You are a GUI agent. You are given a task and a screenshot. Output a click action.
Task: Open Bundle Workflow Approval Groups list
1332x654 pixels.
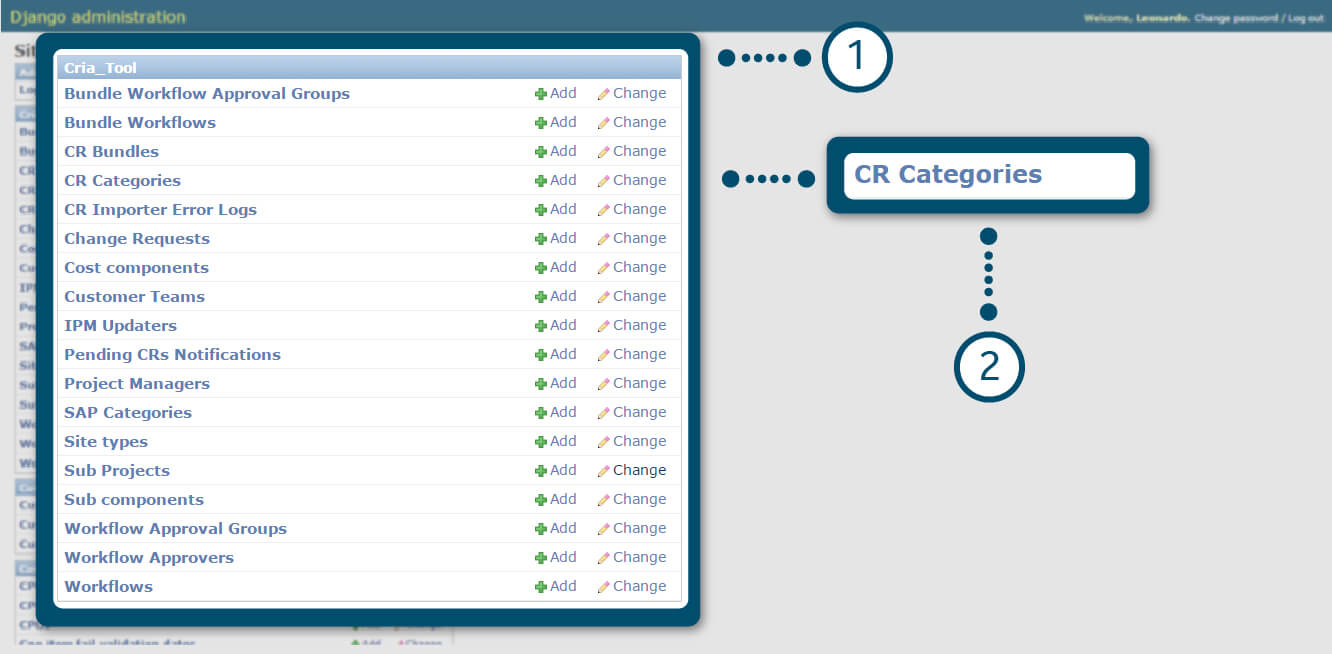pos(206,94)
